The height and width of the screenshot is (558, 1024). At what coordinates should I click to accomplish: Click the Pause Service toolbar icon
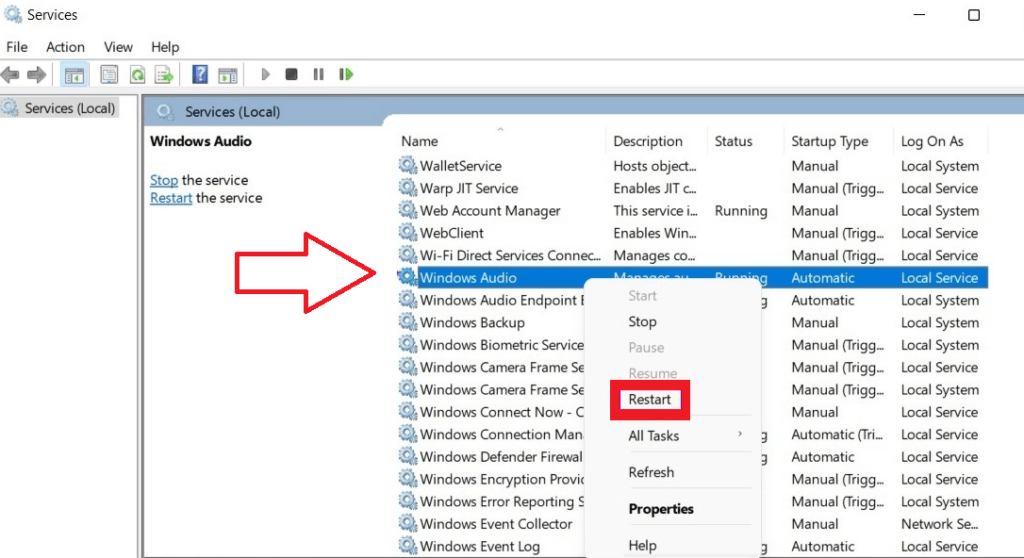coord(318,74)
